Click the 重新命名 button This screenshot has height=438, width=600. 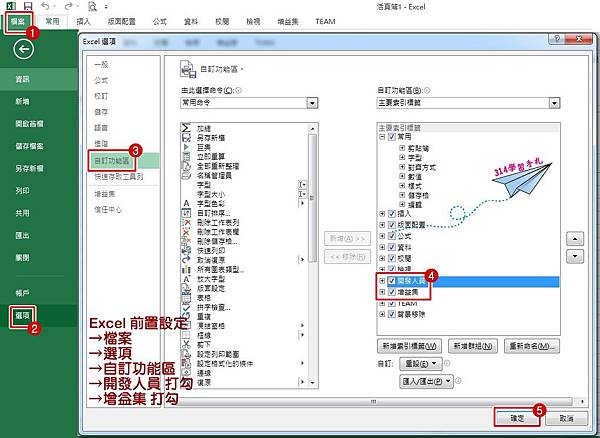(532, 346)
